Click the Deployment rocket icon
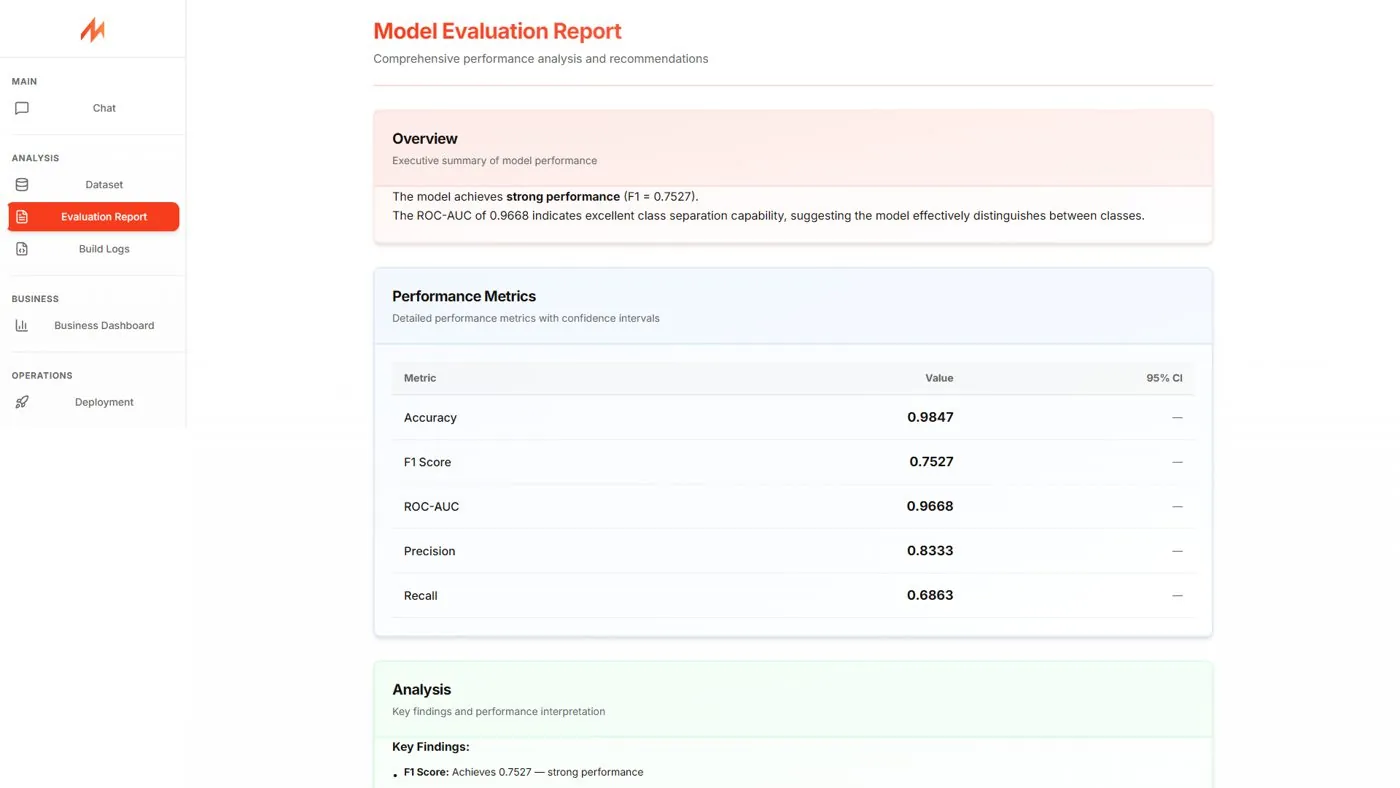1400x788 pixels. (x=22, y=402)
